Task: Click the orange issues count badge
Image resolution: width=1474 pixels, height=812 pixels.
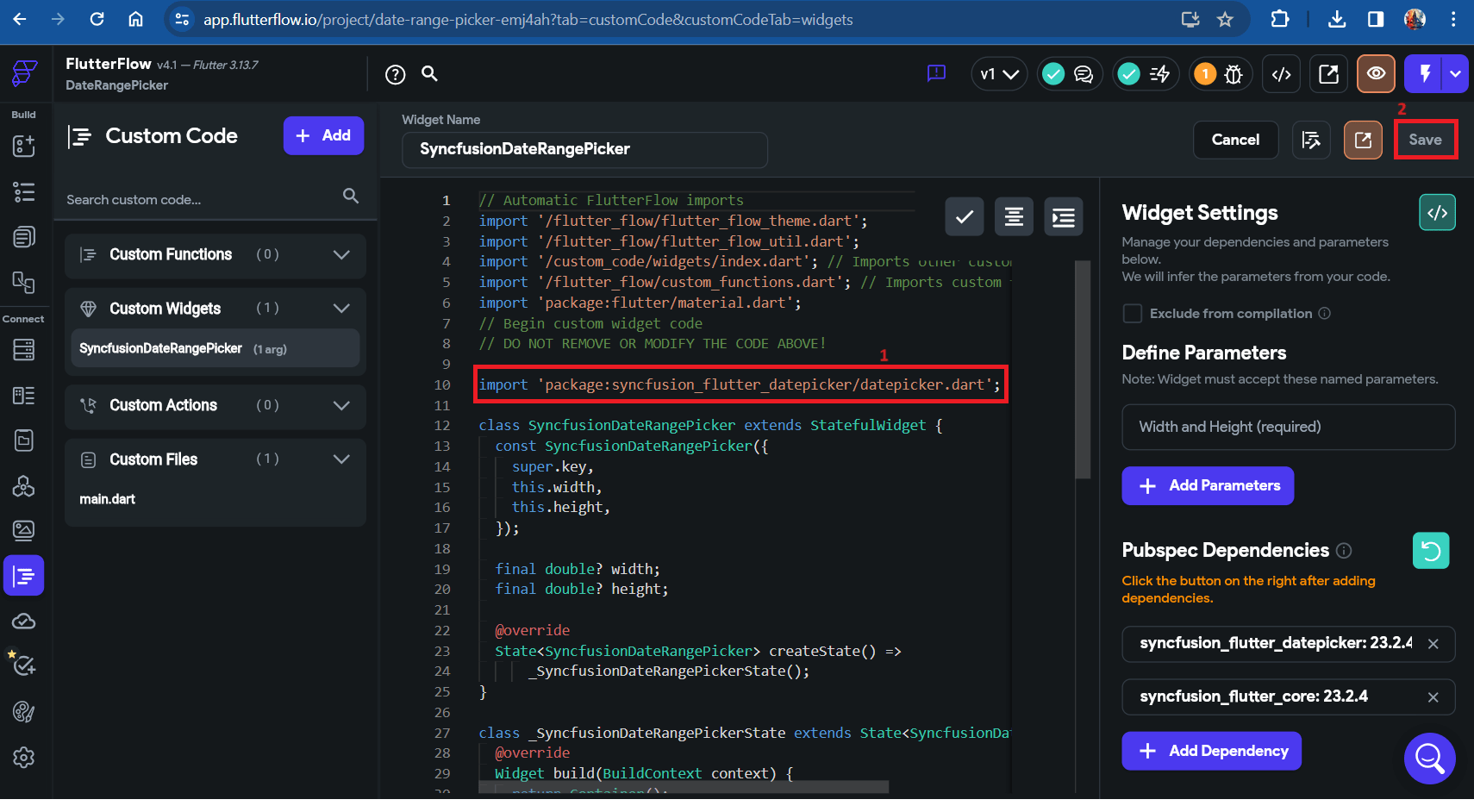Action: click(1205, 74)
